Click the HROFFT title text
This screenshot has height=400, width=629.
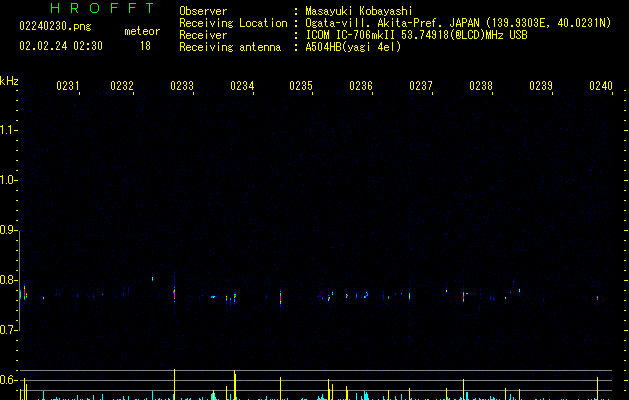point(103,8)
